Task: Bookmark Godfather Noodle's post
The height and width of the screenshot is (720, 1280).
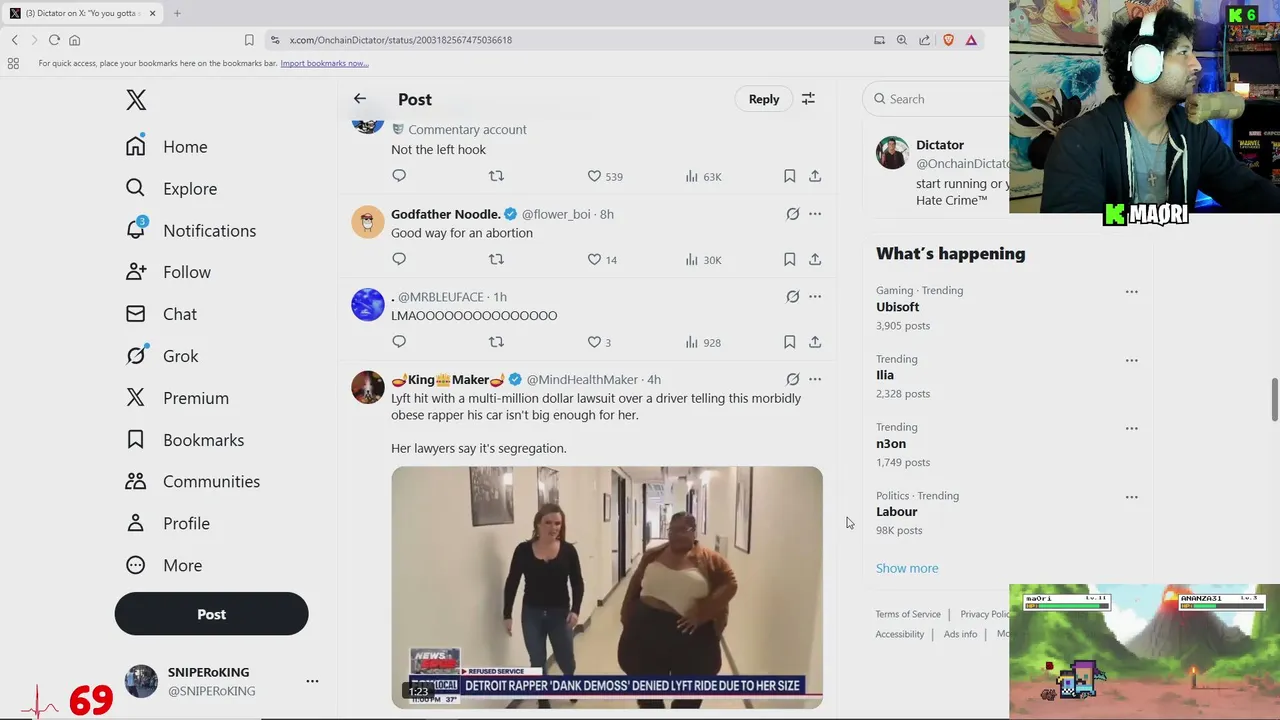Action: pos(789,259)
